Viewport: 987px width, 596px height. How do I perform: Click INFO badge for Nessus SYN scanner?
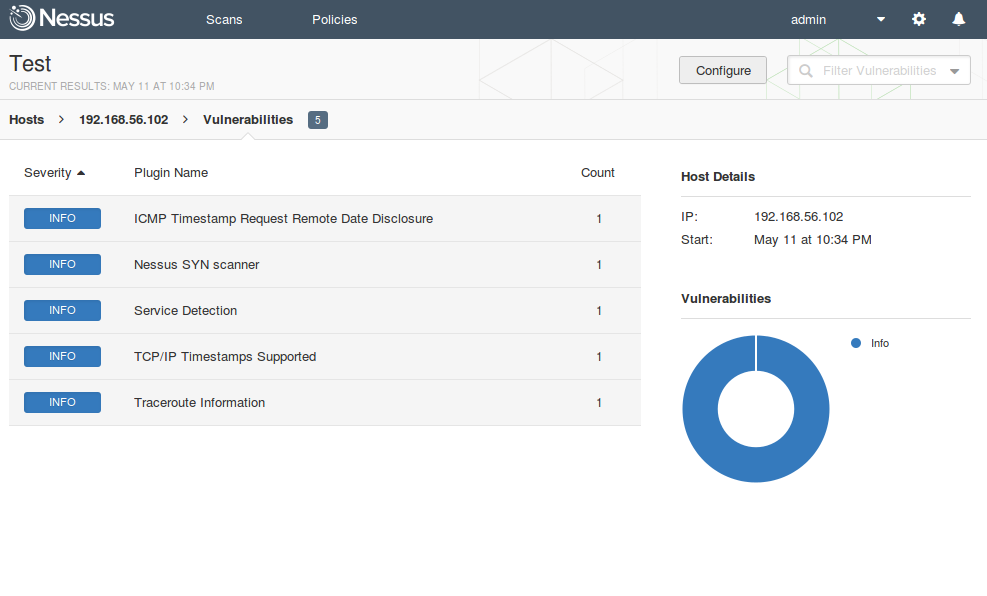point(62,264)
